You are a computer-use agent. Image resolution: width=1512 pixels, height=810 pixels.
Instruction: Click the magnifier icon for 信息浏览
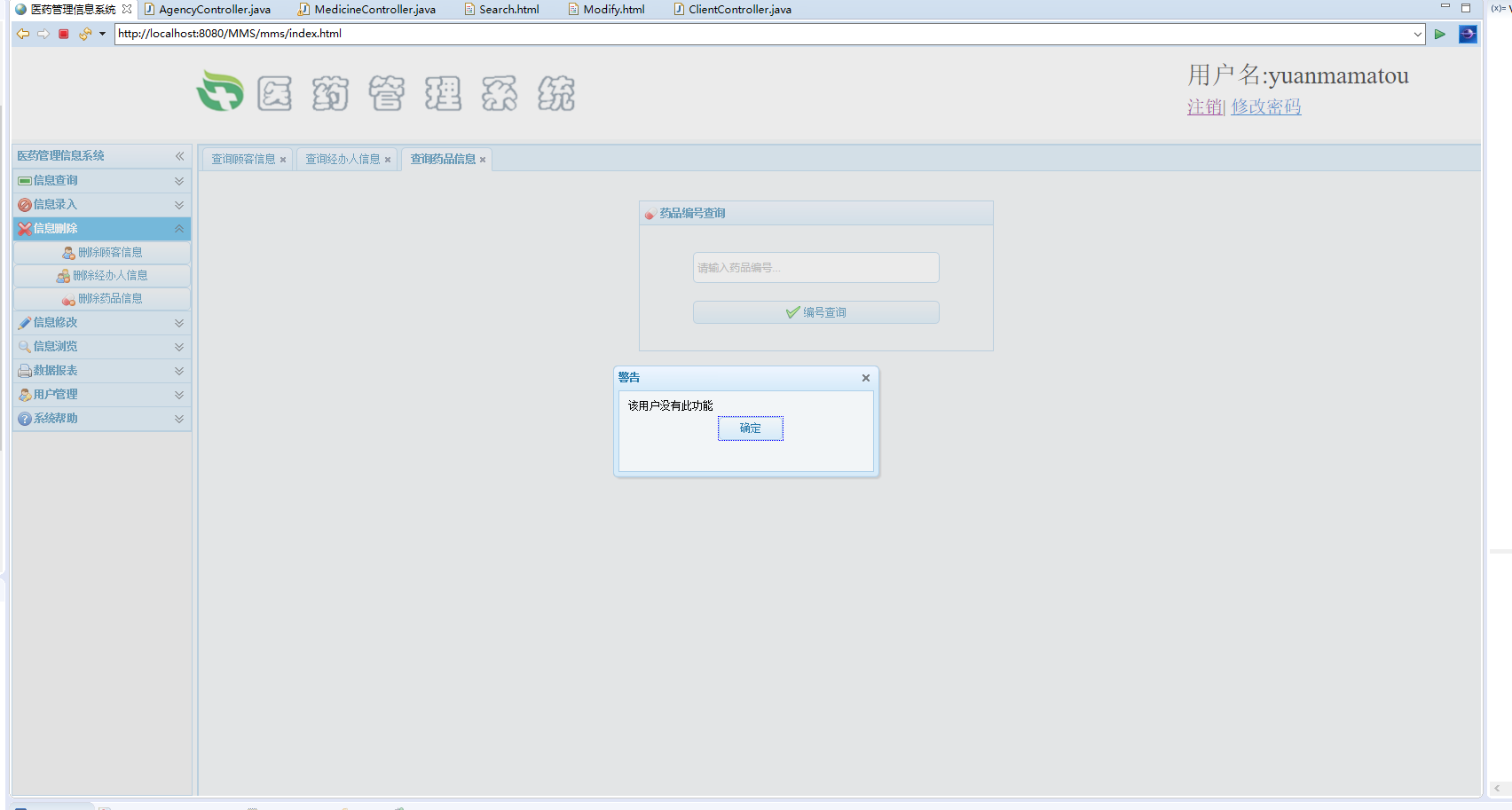(25, 347)
